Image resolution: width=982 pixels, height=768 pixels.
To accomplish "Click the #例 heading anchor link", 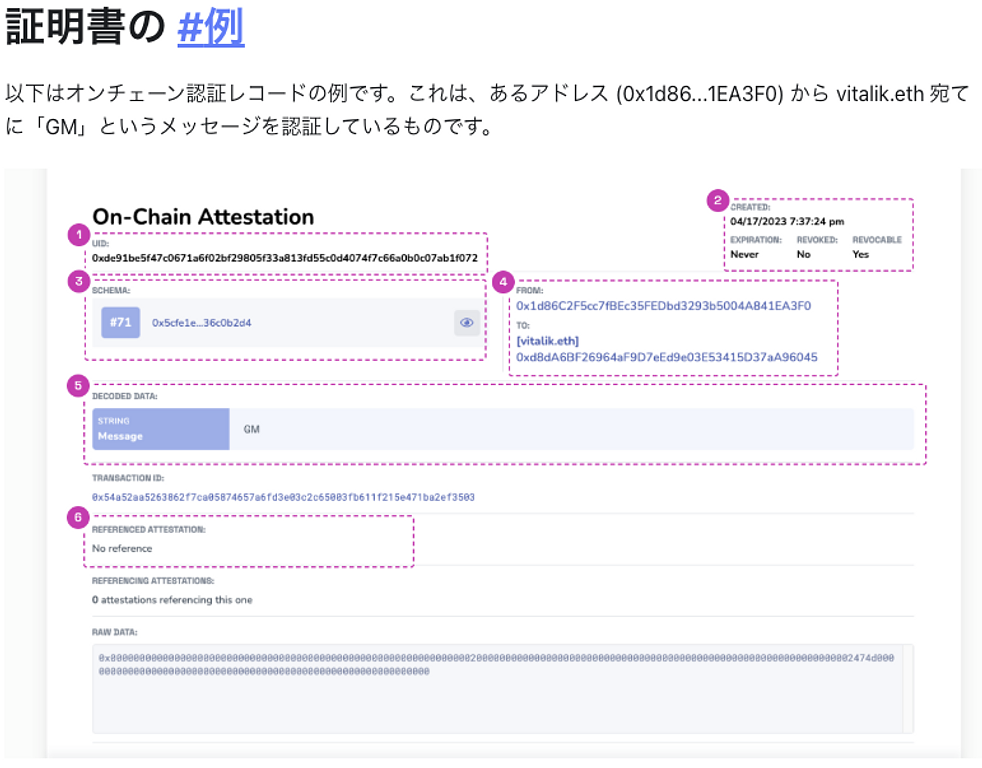I will 210,30.
